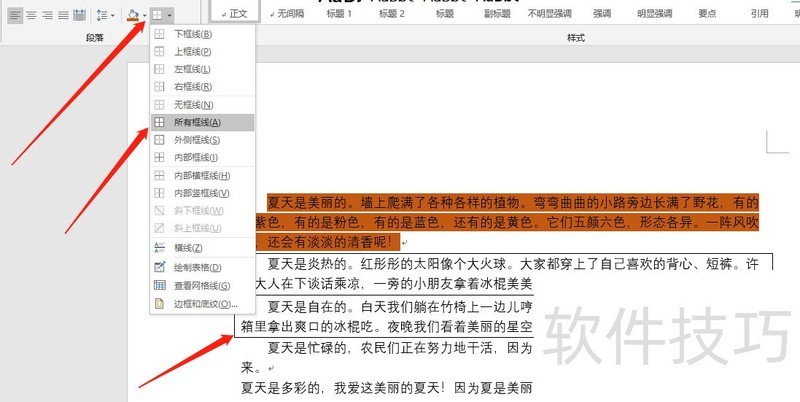Apply the 明显强调 style
Screen dimensions: 800x402
pos(655,14)
